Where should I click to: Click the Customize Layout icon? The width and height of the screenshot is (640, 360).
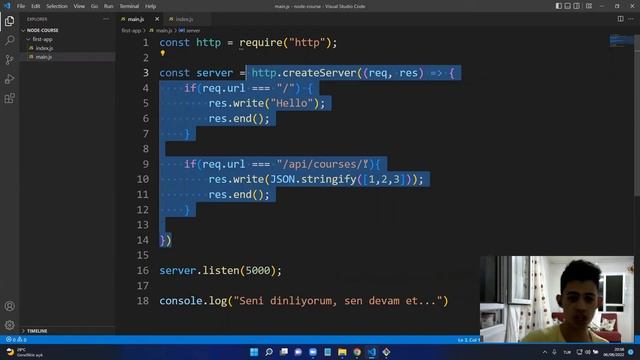click(589, 6)
